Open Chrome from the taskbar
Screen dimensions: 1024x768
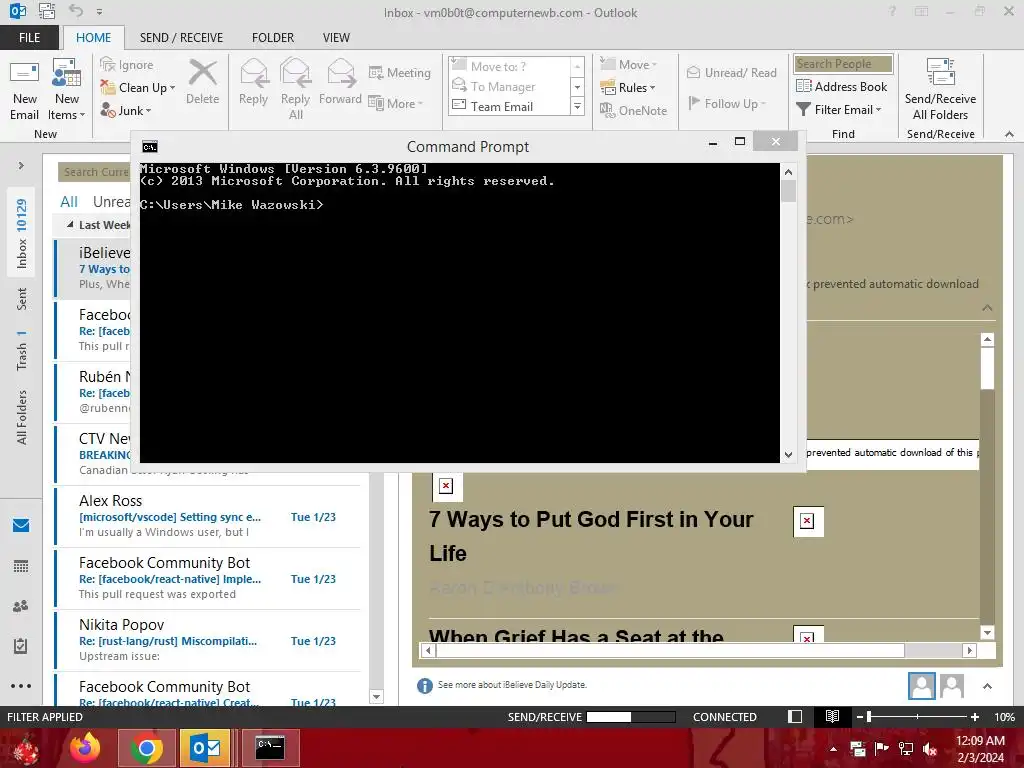click(x=146, y=748)
